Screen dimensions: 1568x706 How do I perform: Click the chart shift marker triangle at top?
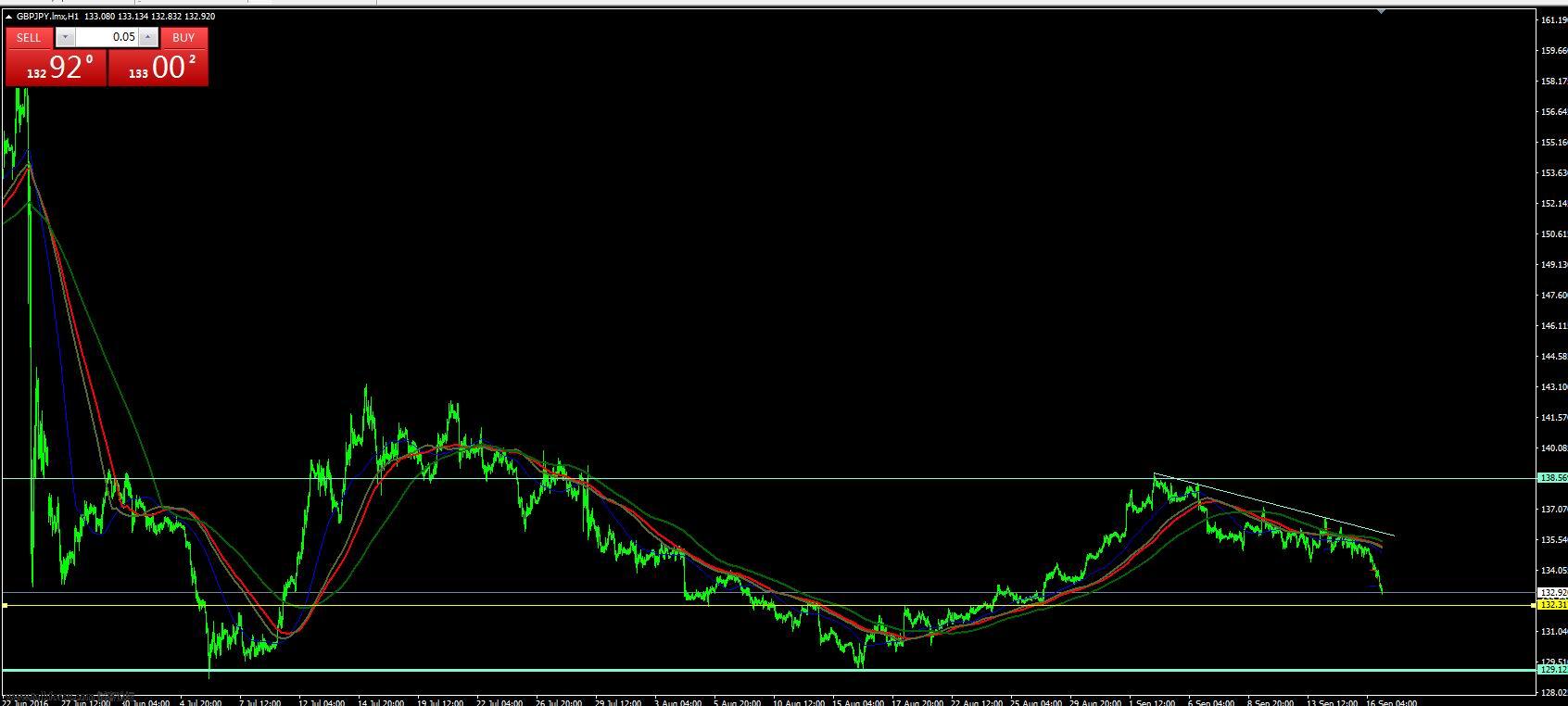point(1382,11)
